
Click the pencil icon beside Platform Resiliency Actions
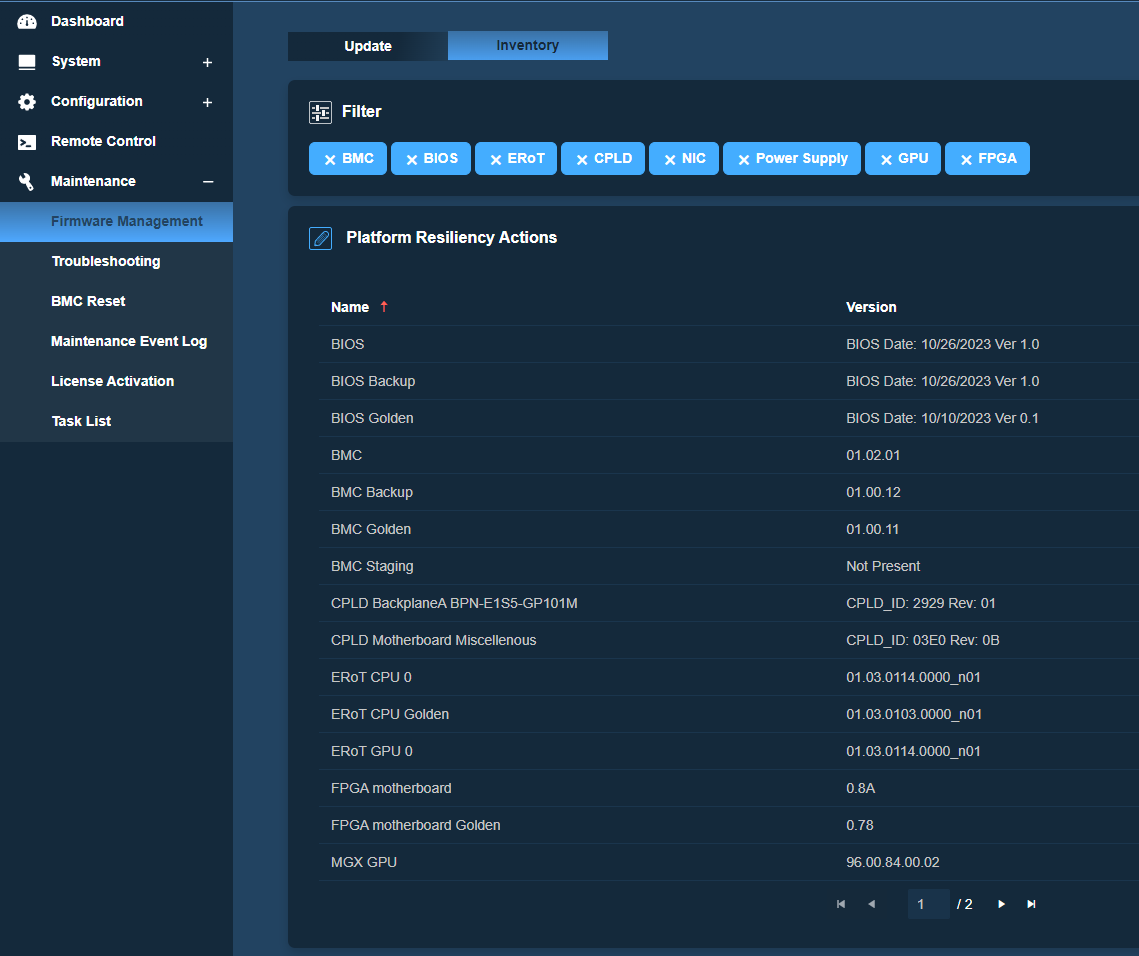click(320, 238)
